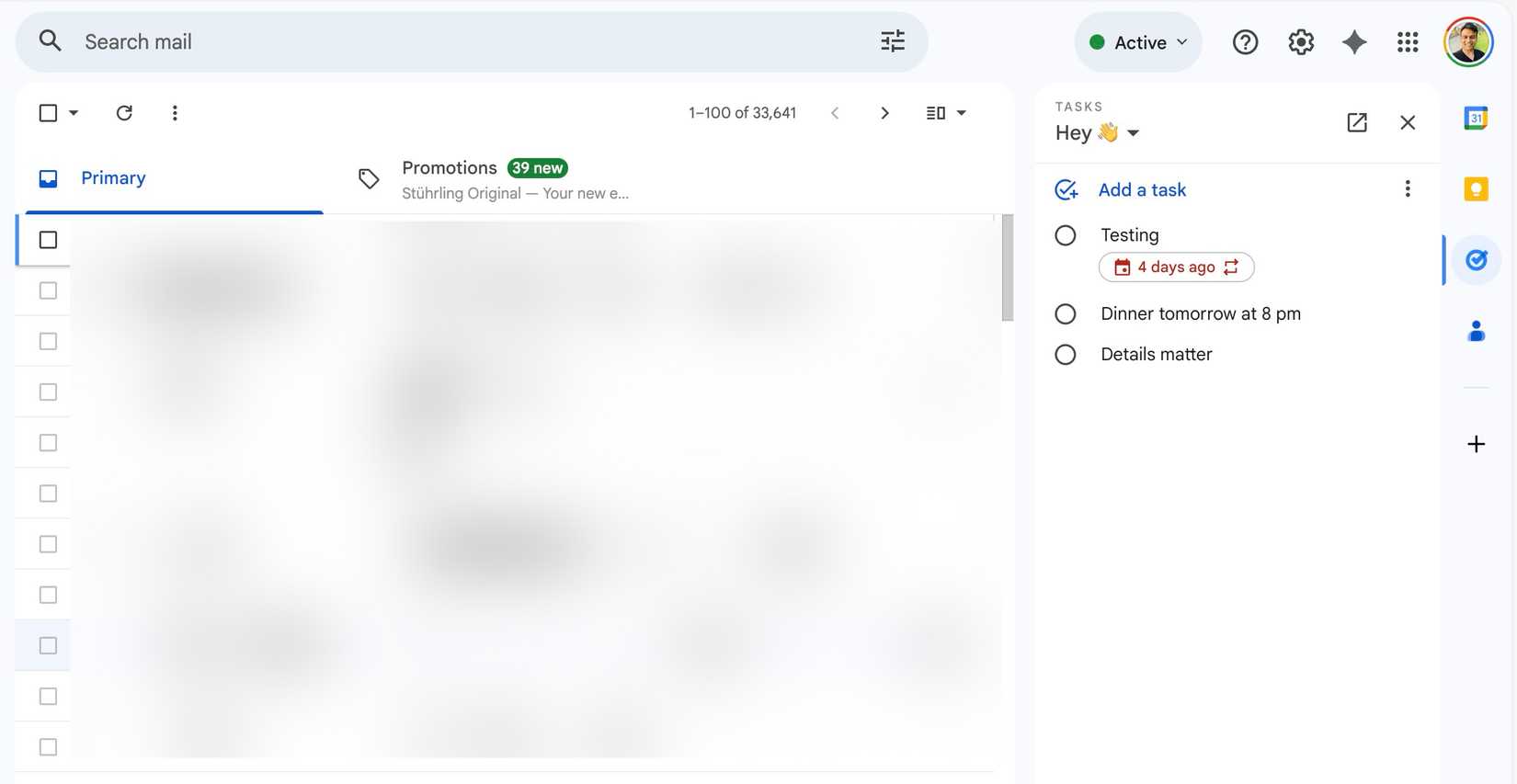Refresh the inbox

[x=124, y=113]
